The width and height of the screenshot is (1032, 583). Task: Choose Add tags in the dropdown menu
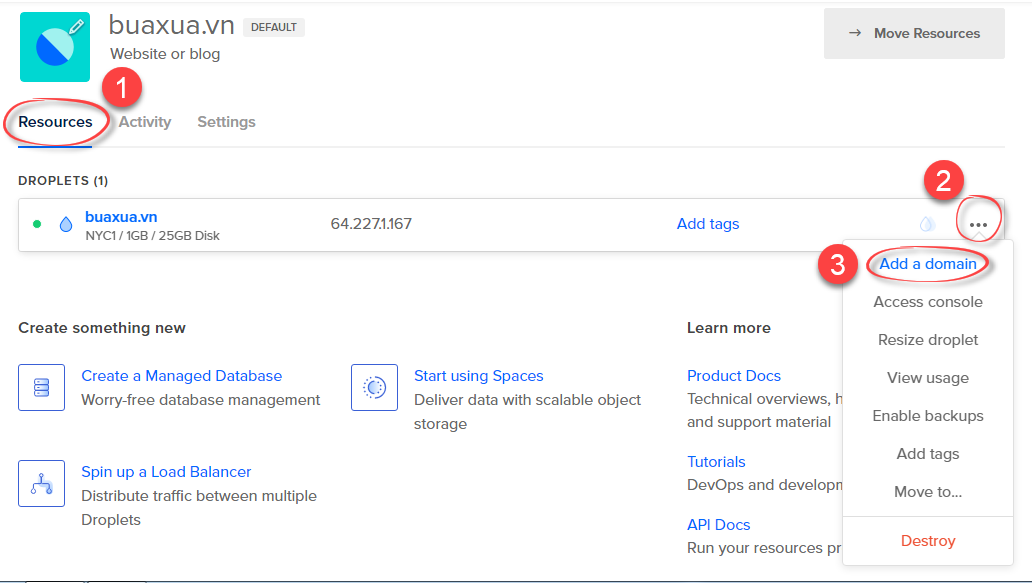(928, 454)
